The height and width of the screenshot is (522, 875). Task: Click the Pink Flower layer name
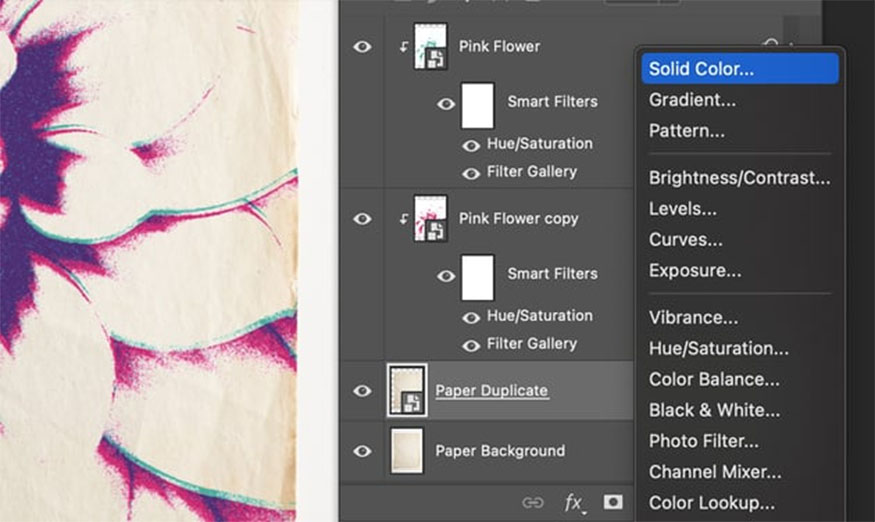[499, 46]
